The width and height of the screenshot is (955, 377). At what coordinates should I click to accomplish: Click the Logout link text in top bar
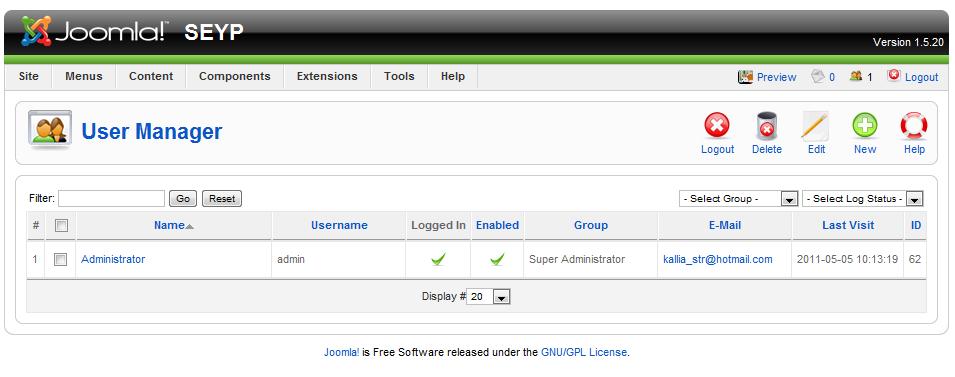922,77
